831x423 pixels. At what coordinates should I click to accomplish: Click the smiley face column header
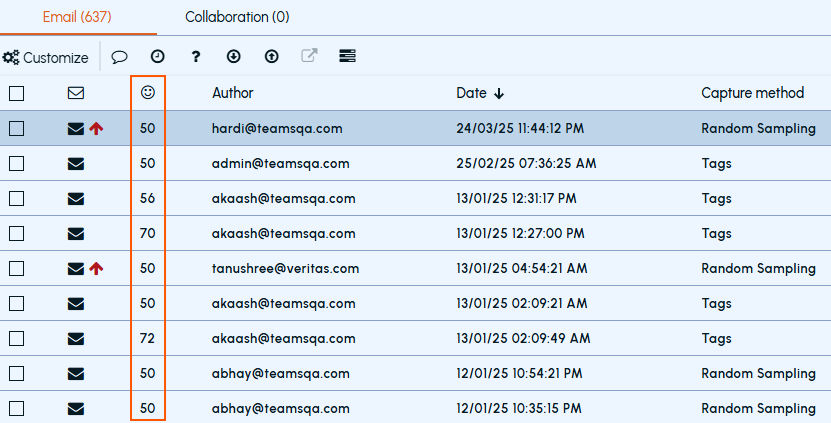tap(148, 92)
